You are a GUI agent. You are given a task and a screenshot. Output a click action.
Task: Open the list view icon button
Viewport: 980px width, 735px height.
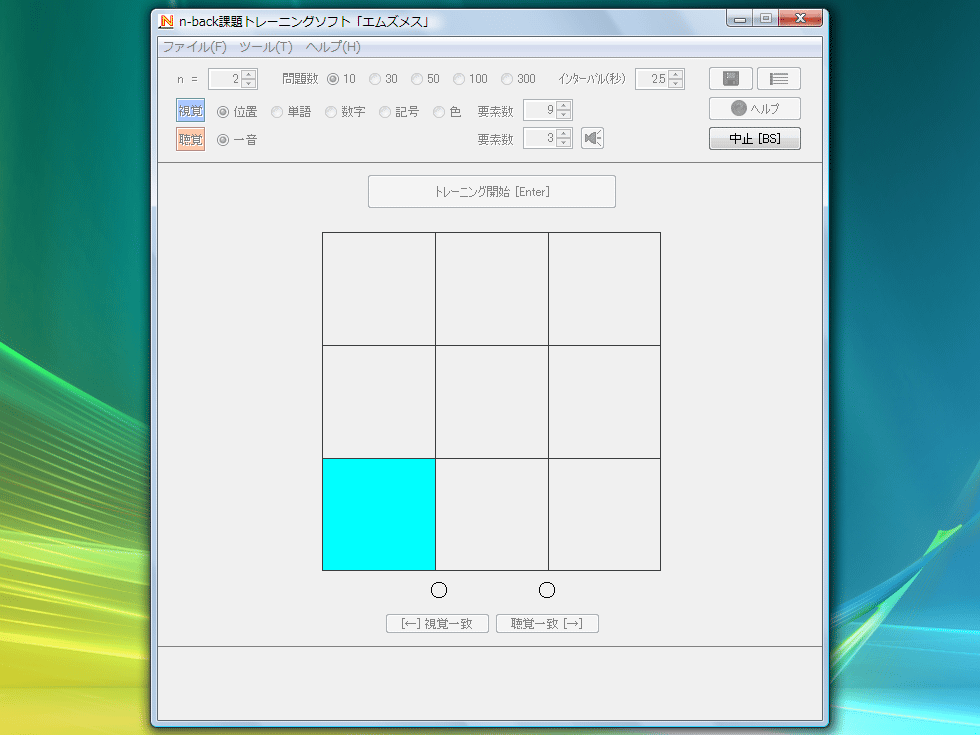point(778,79)
